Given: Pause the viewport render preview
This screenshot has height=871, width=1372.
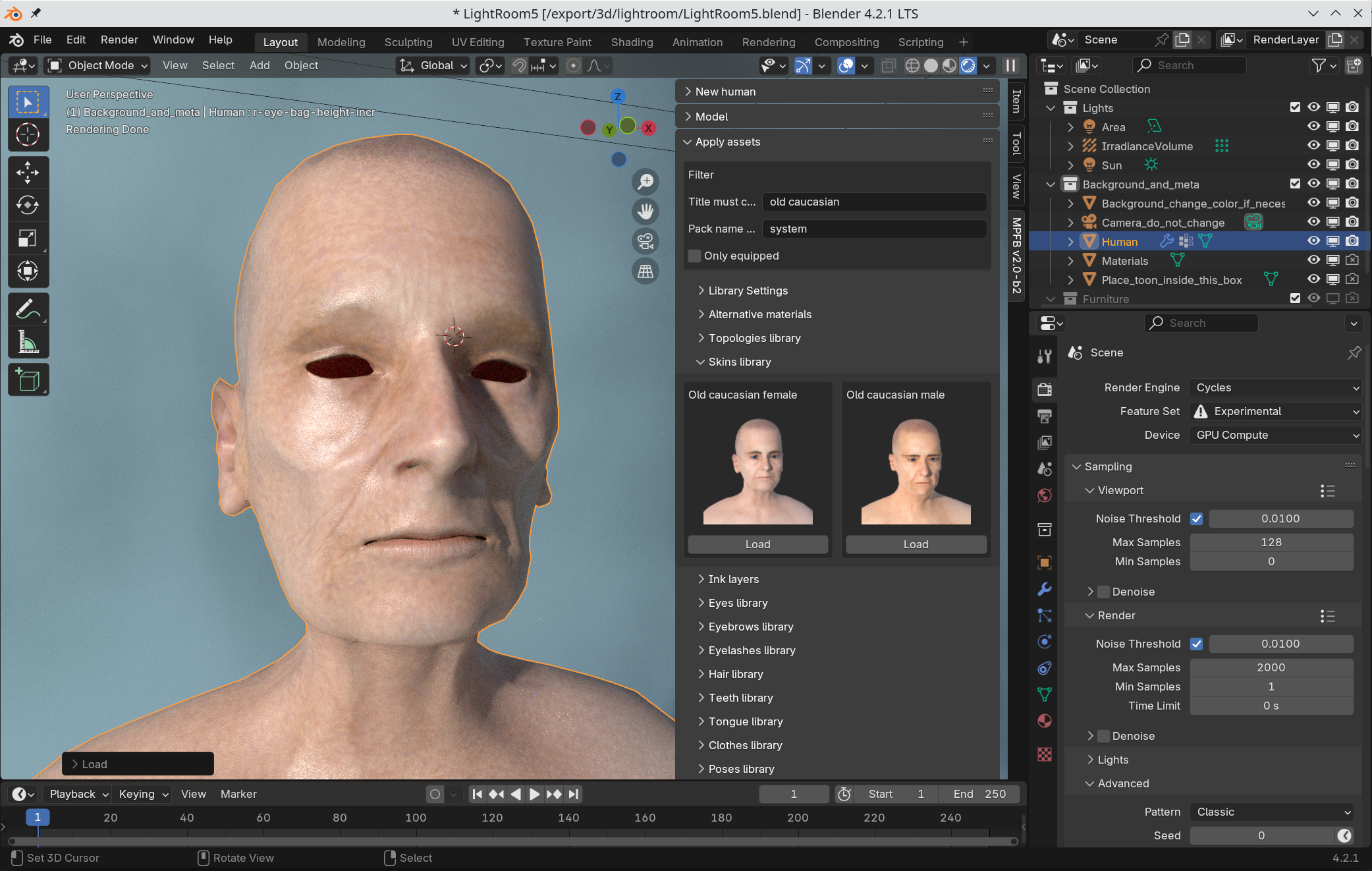Looking at the screenshot, I should coord(1010,65).
